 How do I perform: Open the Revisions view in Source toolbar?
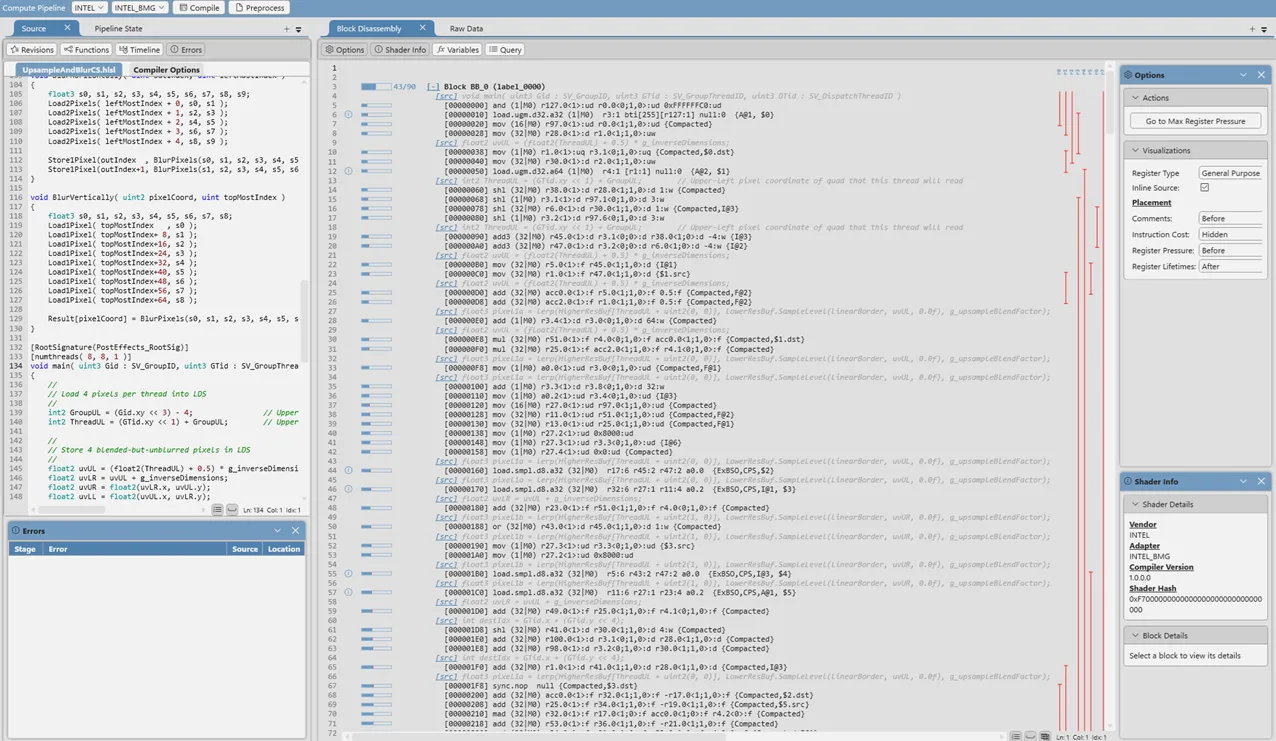click(31, 49)
